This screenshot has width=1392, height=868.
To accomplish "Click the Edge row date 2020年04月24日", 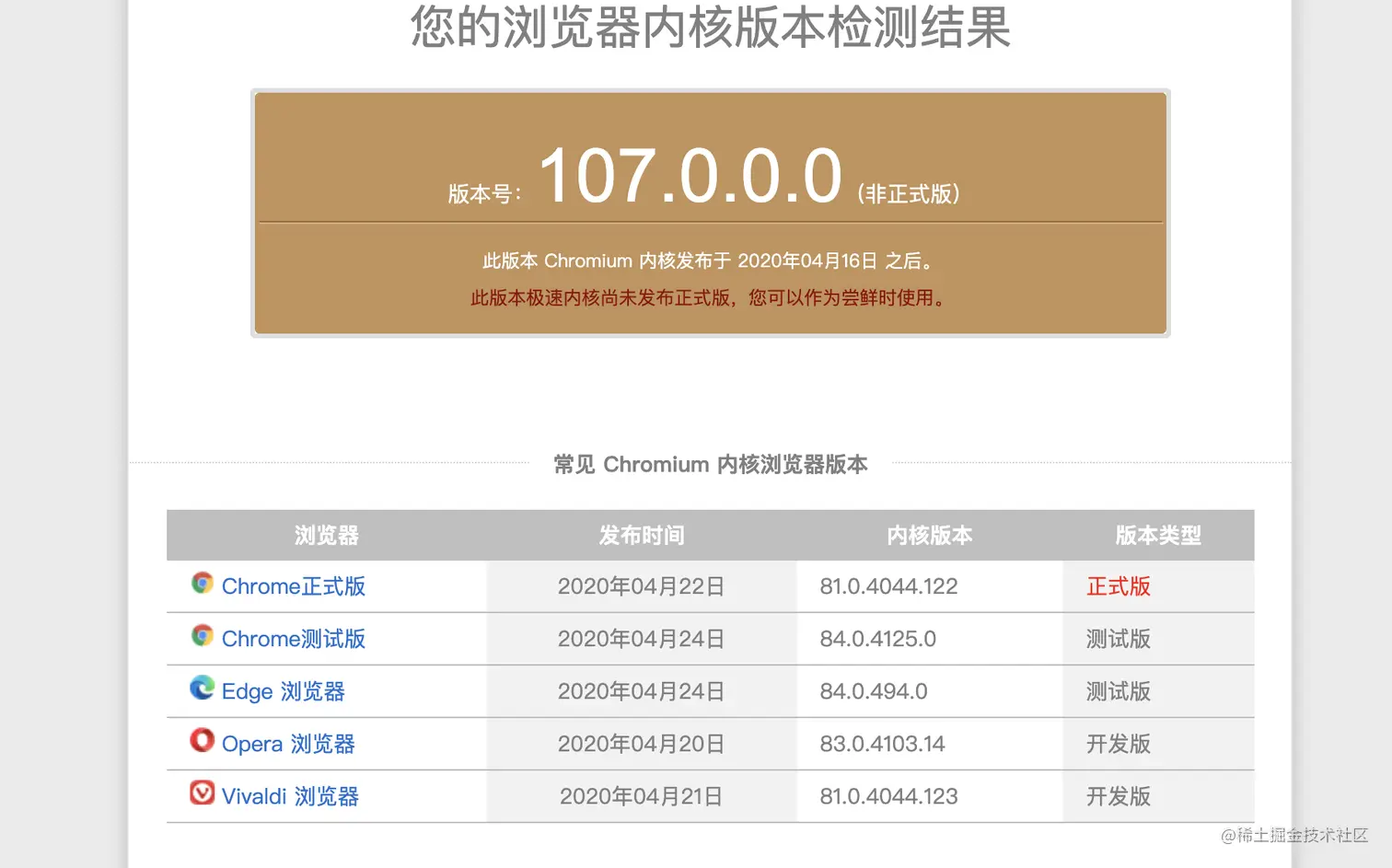I will tap(641, 691).
